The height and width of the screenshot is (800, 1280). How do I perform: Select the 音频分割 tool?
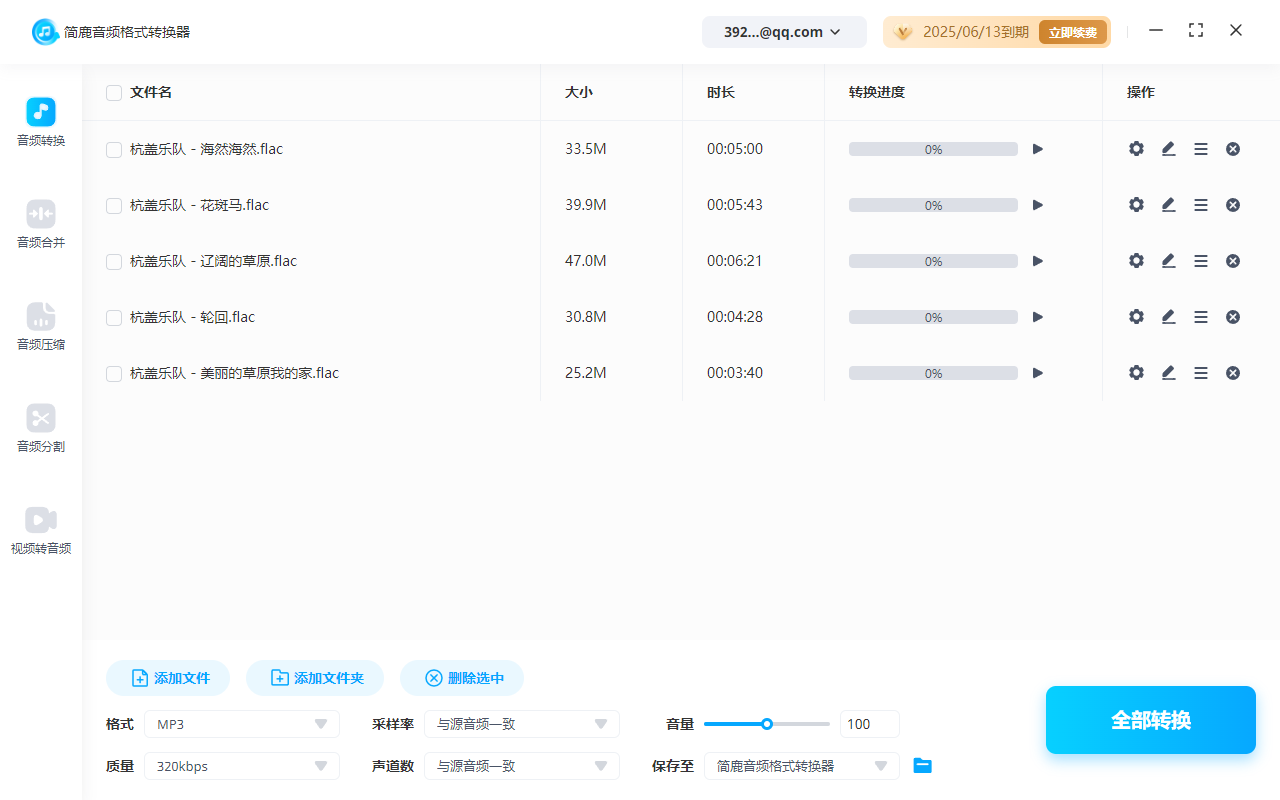[x=40, y=428]
